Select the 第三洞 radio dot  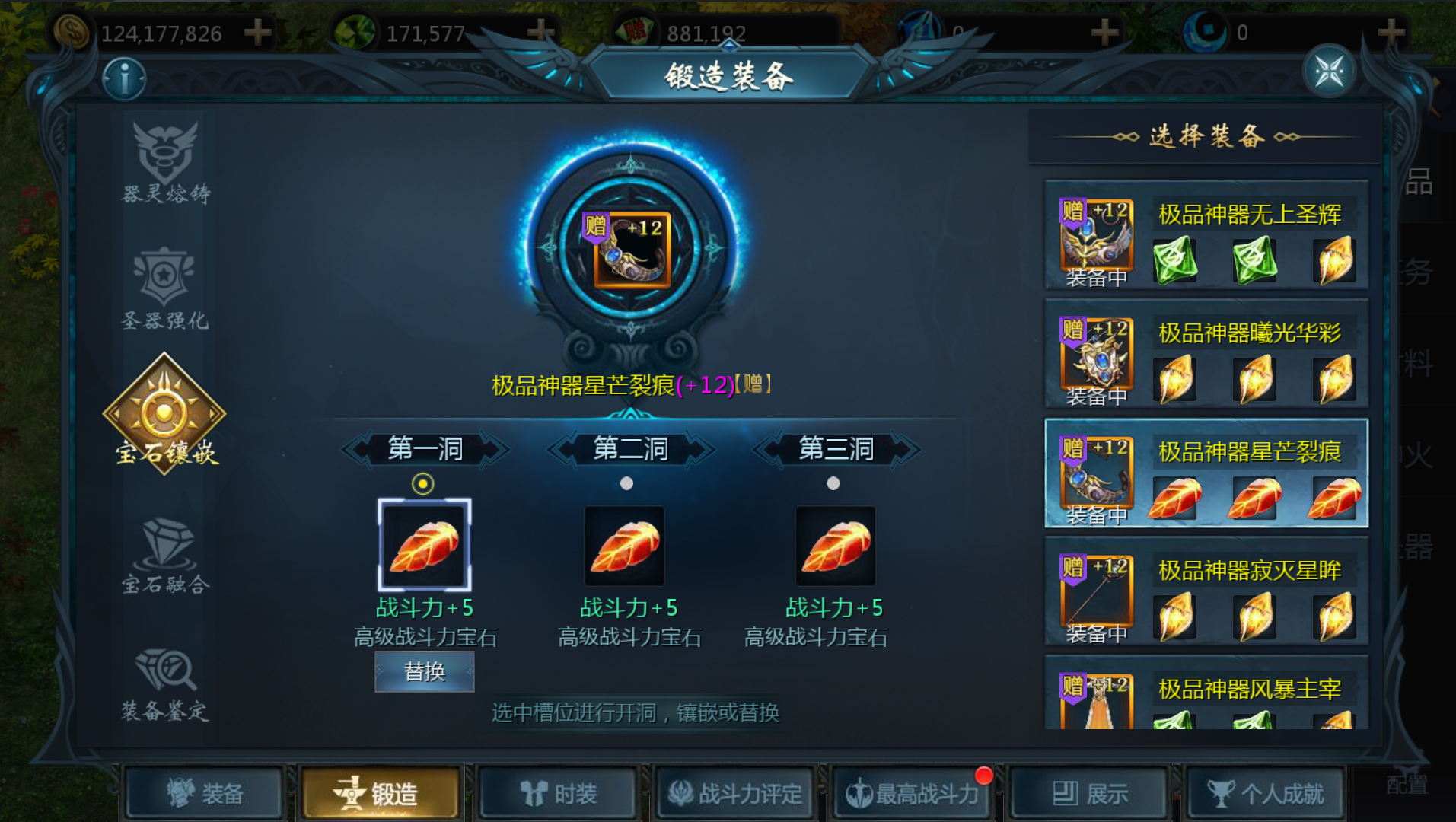pos(833,483)
